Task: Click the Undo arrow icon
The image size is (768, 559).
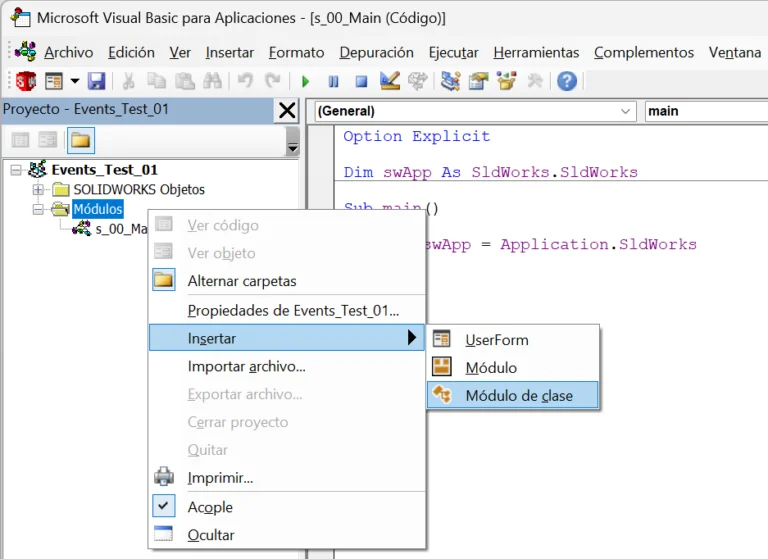Action: pyautogui.click(x=245, y=81)
